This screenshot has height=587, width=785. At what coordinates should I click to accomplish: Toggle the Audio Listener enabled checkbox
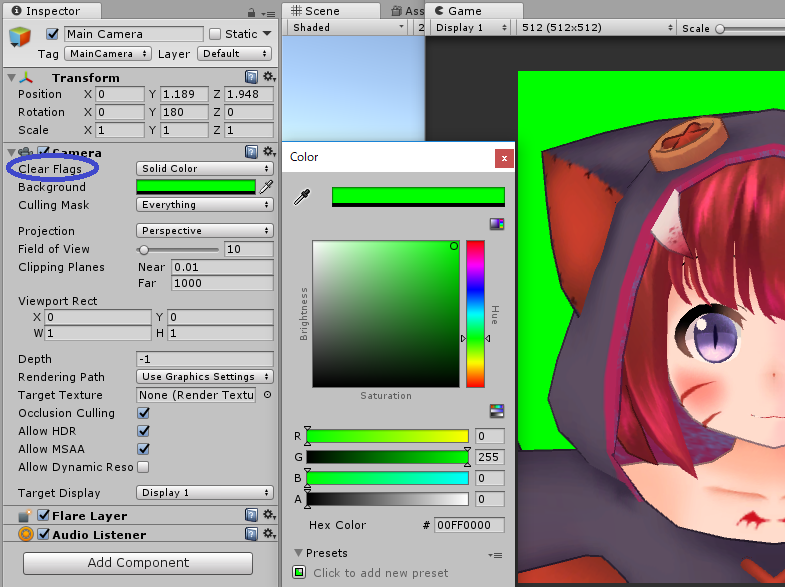click(x=44, y=534)
